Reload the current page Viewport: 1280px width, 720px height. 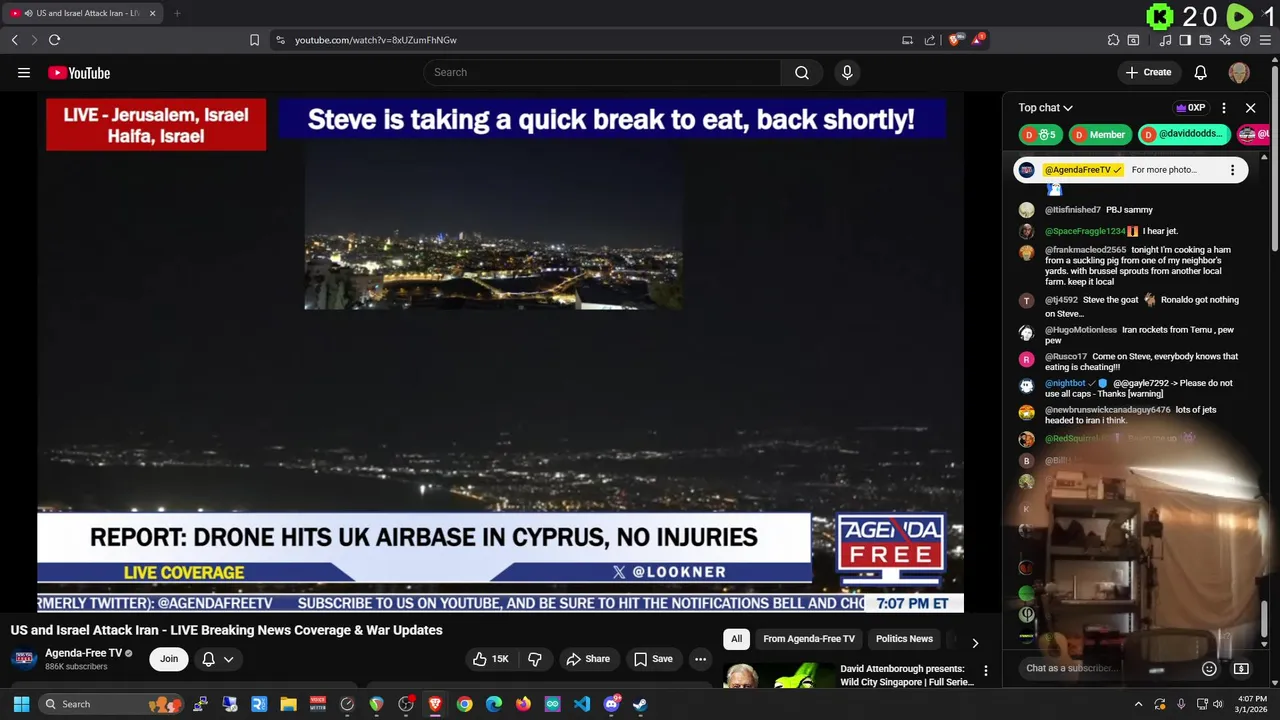(54, 40)
